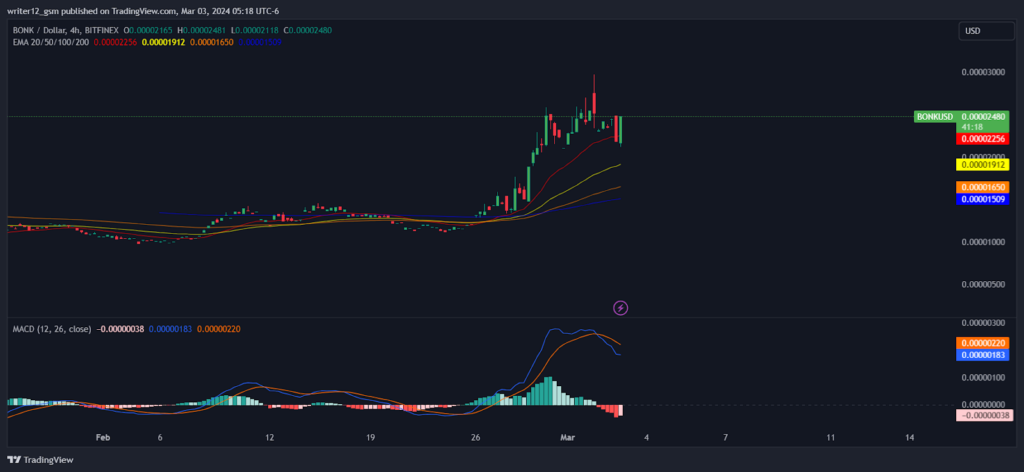
Task: Click the BONKUSD price label
Action: pyautogui.click(x=935, y=116)
